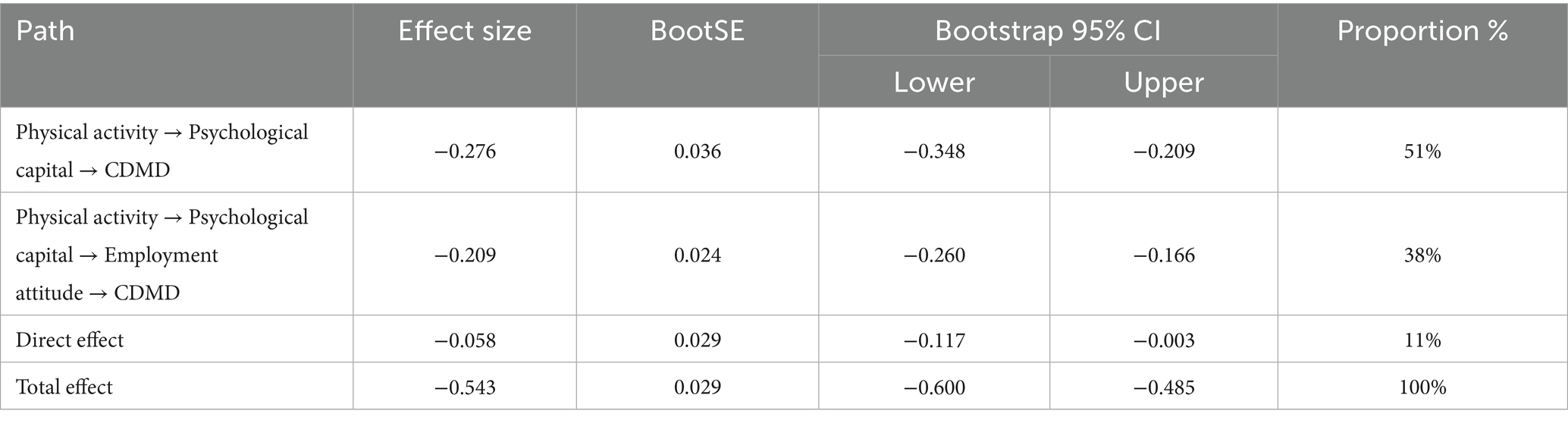Select the effect size value −0.276
The image size is (1568, 423).
click(464, 152)
